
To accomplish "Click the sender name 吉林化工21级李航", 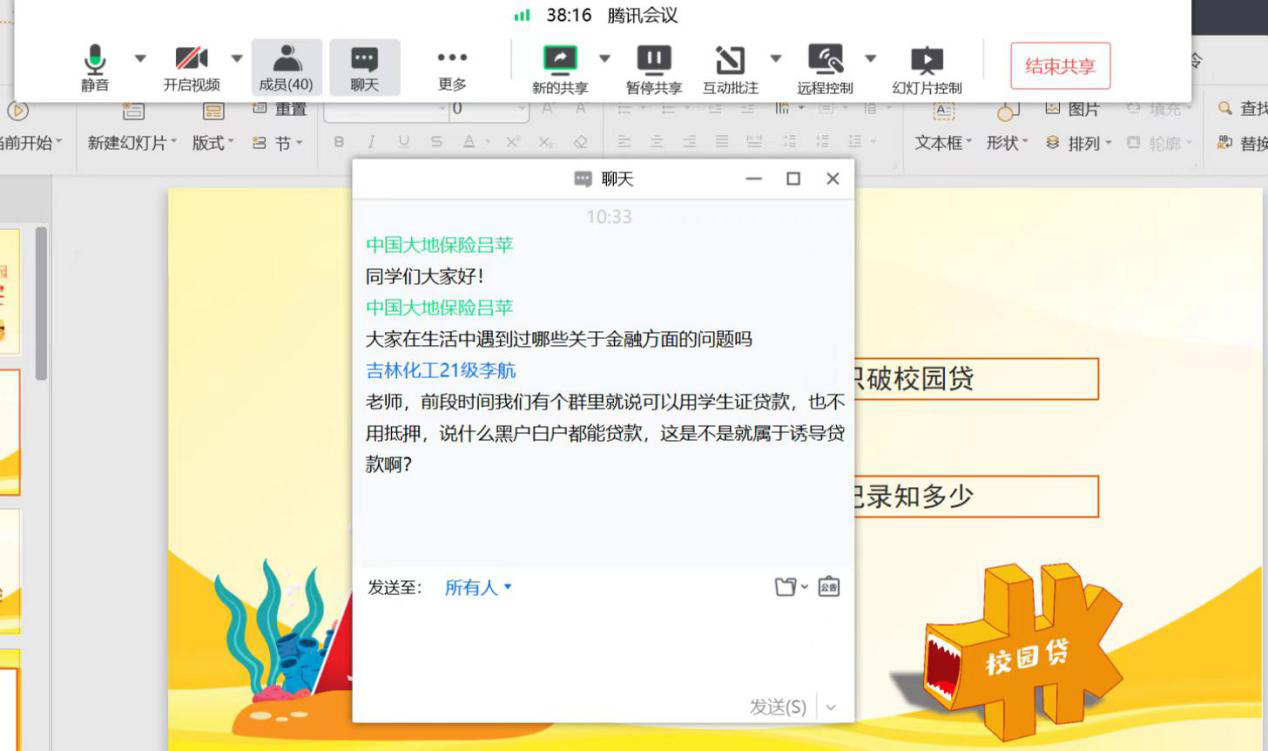I will click(x=441, y=370).
